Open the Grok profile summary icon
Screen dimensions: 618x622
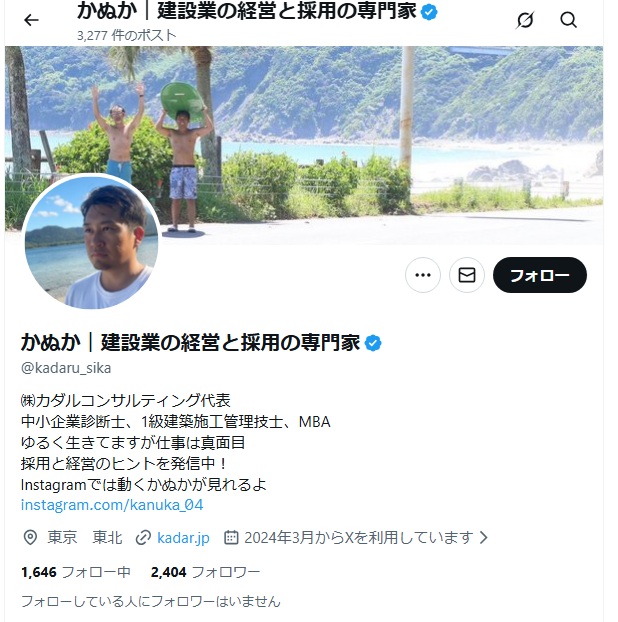pos(525,20)
